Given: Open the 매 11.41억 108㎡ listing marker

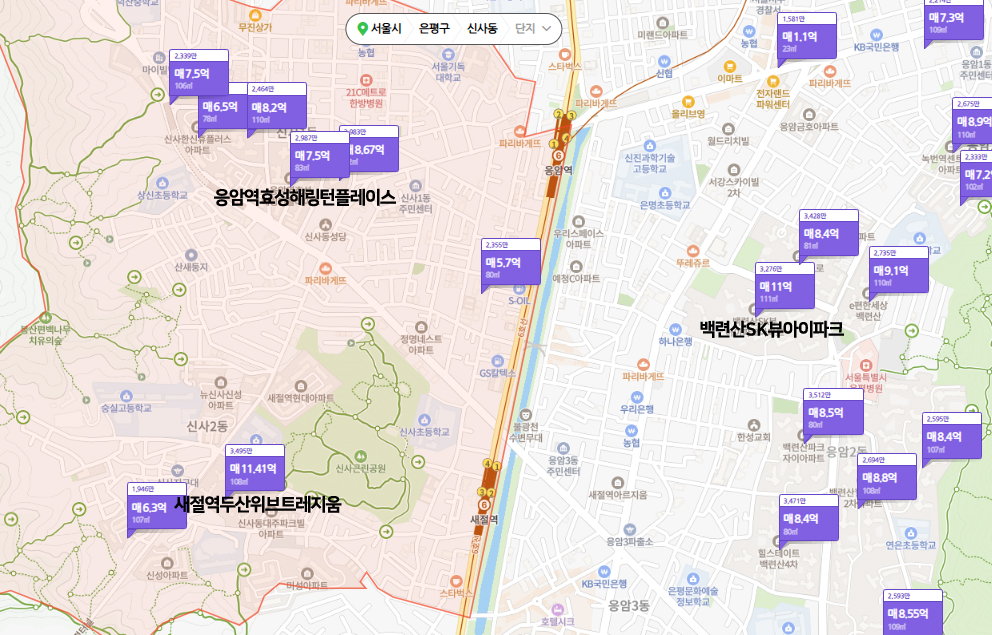Looking at the screenshot, I should coord(255,469).
